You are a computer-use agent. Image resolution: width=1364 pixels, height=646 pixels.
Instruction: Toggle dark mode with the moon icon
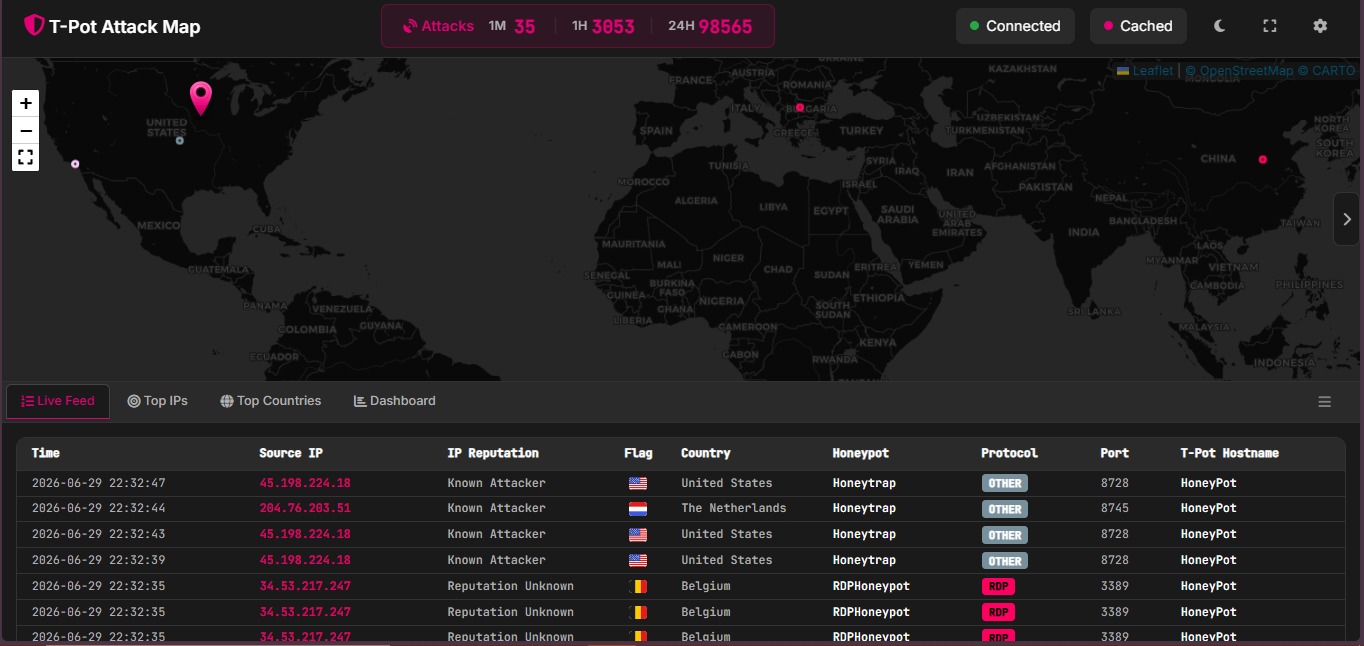[x=1220, y=26]
